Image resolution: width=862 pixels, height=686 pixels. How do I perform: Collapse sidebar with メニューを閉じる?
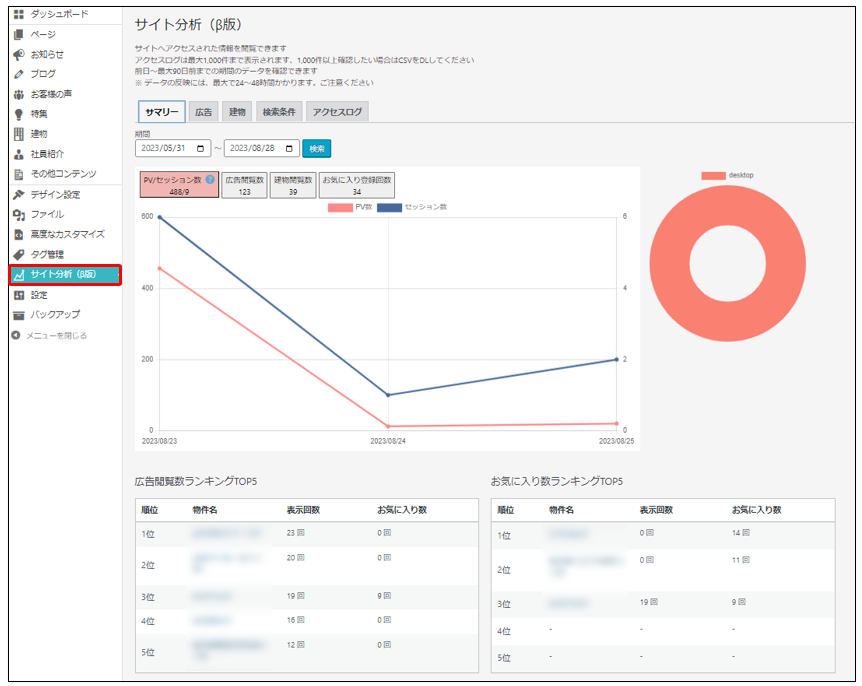[x=55, y=335]
